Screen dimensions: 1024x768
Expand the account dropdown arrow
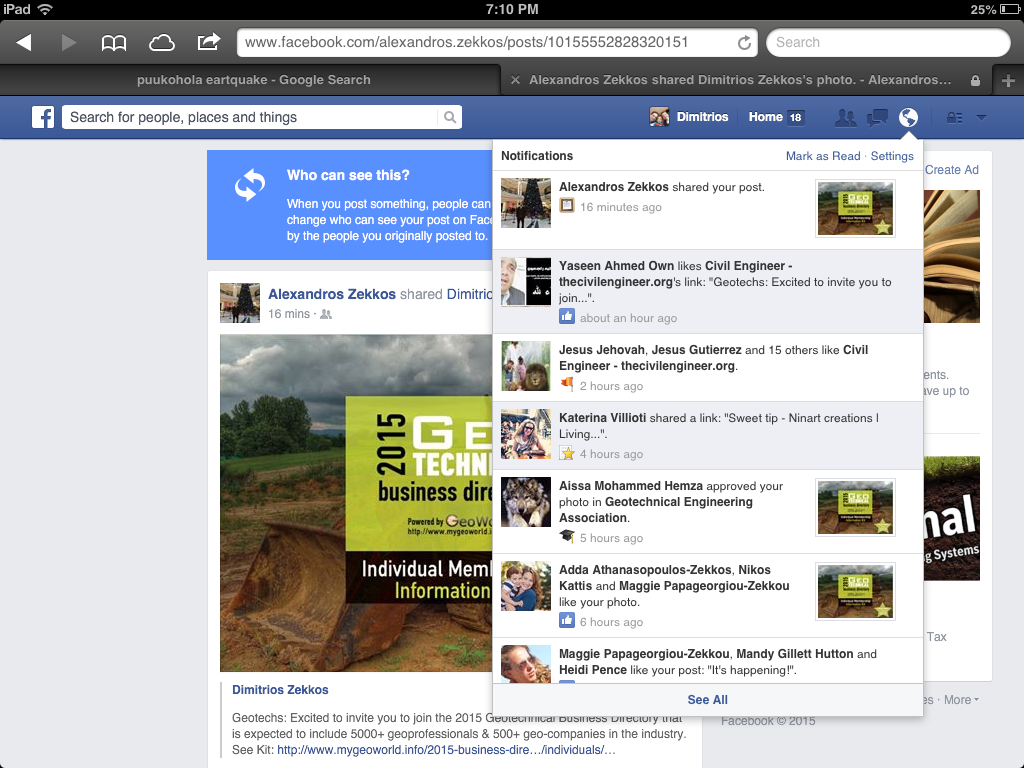(x=981, y=118)
